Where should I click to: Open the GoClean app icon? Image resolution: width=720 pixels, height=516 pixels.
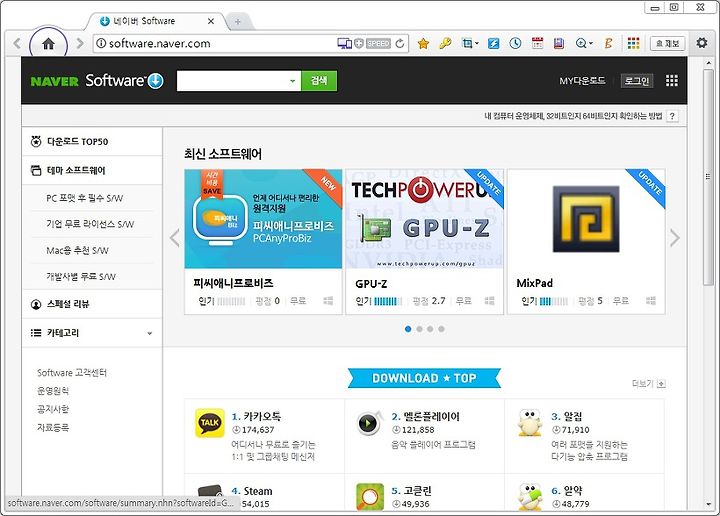point(370,497)
